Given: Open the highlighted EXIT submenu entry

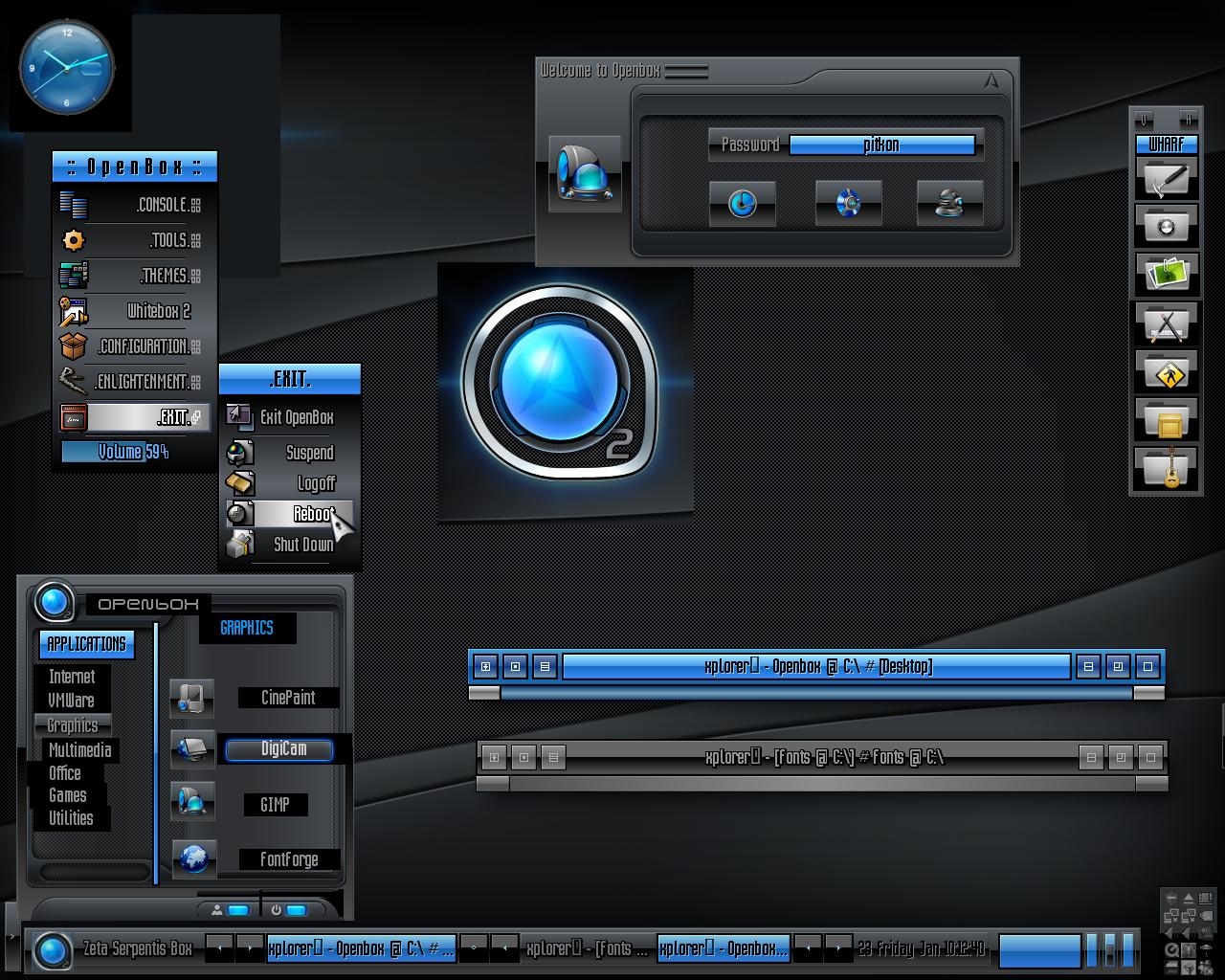Looking at the screenshot, I should pos(134,417).
